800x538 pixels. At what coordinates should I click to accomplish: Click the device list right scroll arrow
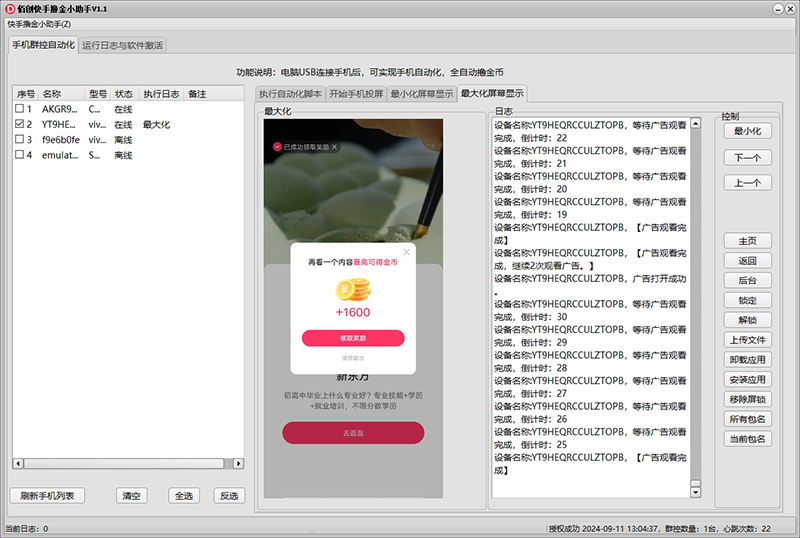point(238,463)
